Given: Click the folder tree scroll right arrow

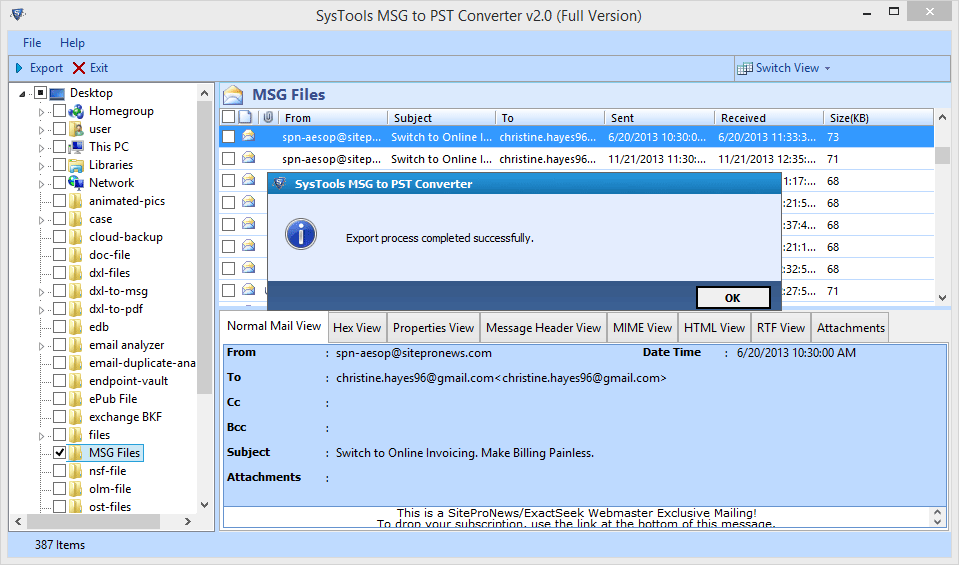Looking at the screenshot, I should [188, 522].
